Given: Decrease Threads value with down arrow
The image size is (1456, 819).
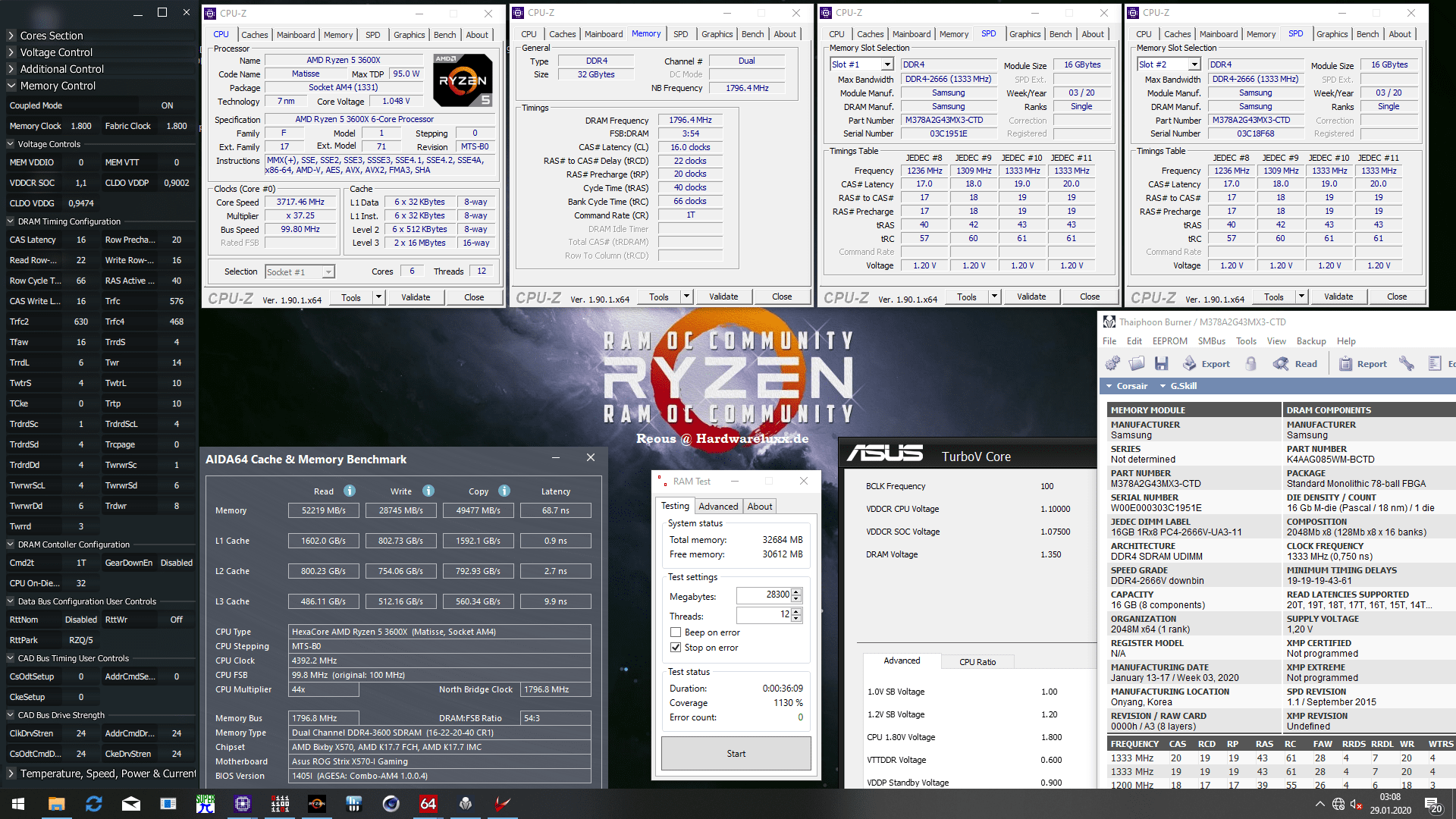Looking at the screenshot, I should pyautogui.click(x=796, y=619).
